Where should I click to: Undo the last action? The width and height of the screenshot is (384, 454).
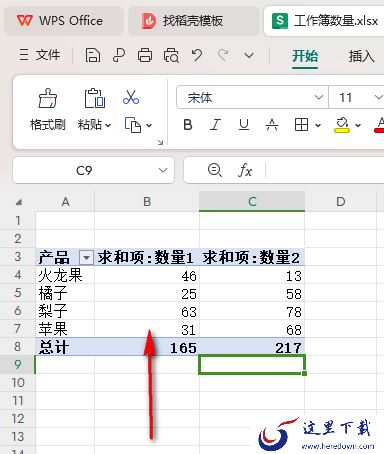coord(197,55)
